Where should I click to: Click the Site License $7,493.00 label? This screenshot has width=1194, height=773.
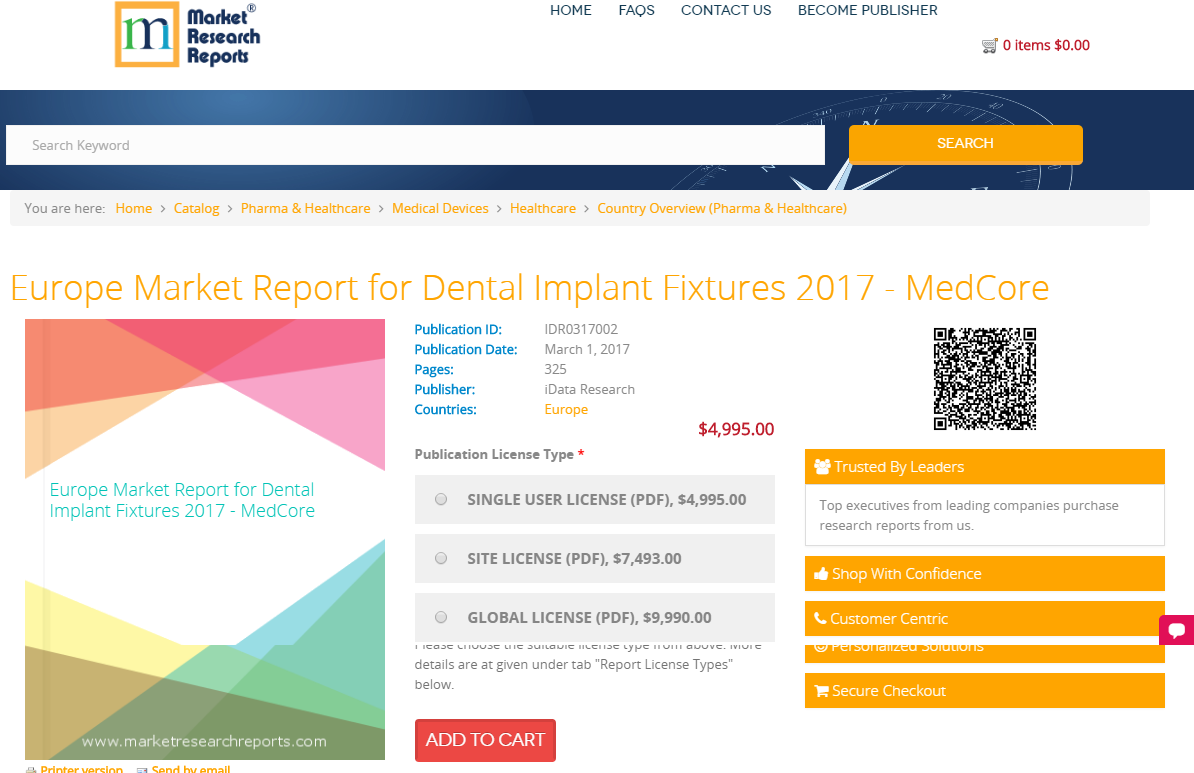(574, 558)
